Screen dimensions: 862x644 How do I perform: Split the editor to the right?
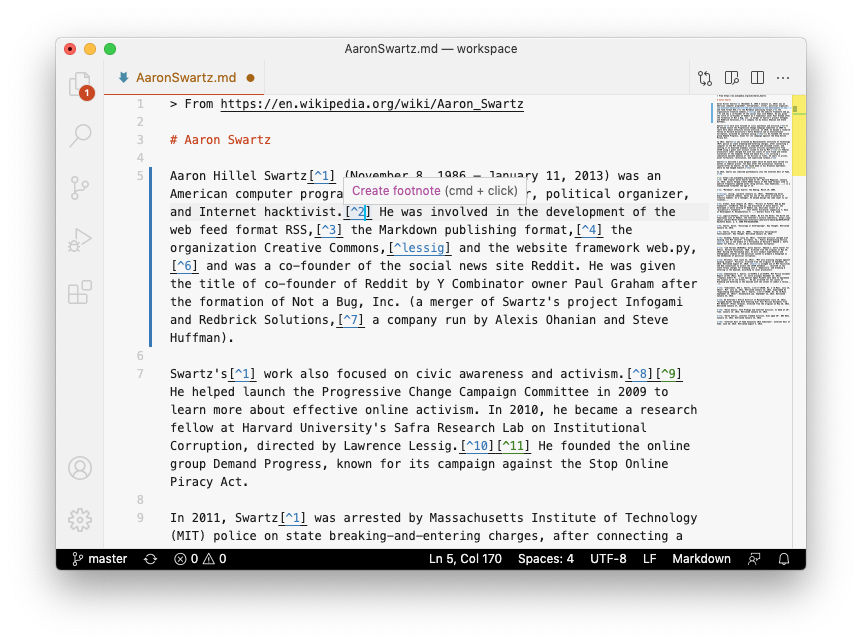click(758, 78)
